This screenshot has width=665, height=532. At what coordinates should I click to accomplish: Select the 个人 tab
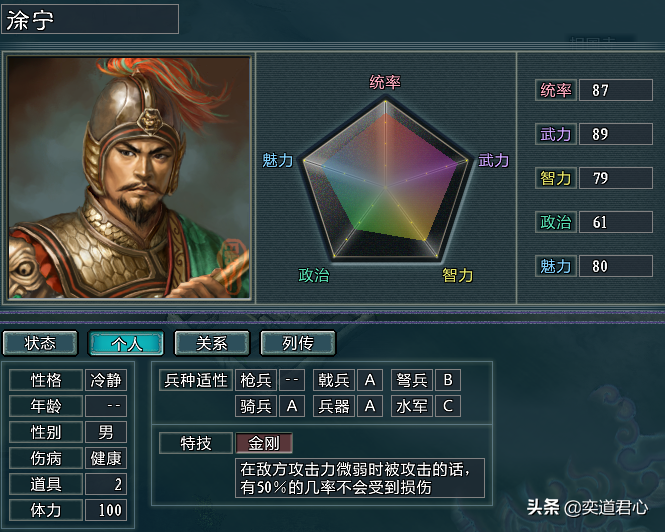click(x=127, y=343)
